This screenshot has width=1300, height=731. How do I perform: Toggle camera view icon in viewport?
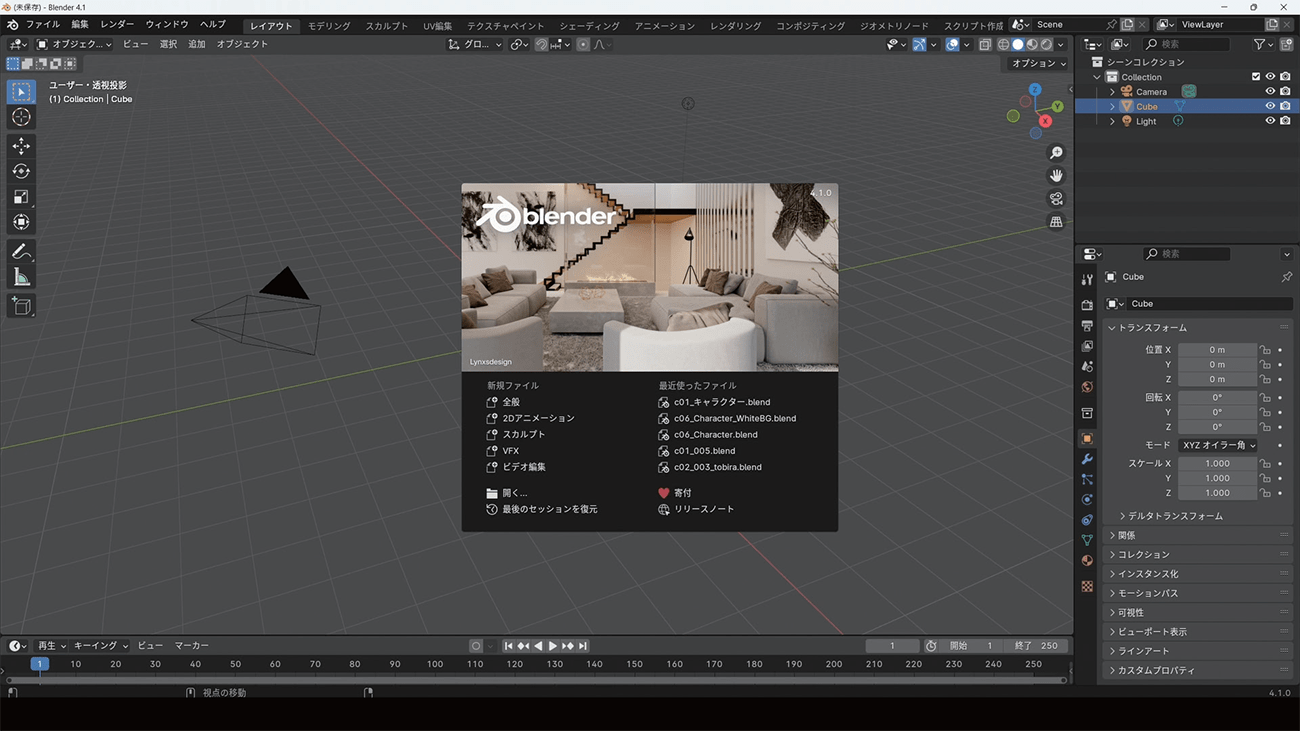[x=1056, y=199]
